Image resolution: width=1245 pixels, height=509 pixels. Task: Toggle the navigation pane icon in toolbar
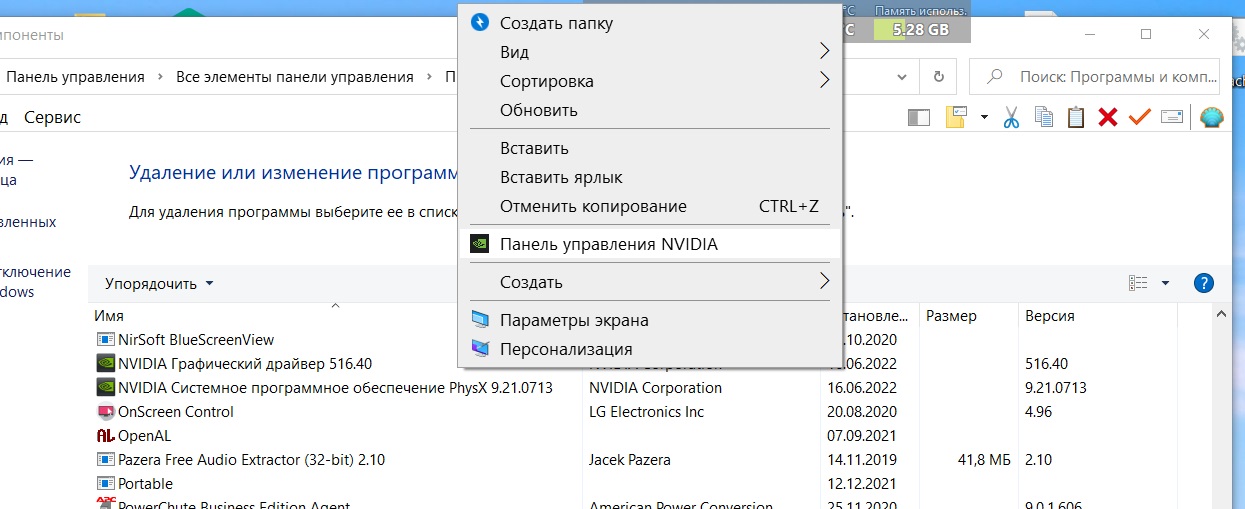click(x=918, y=117)
